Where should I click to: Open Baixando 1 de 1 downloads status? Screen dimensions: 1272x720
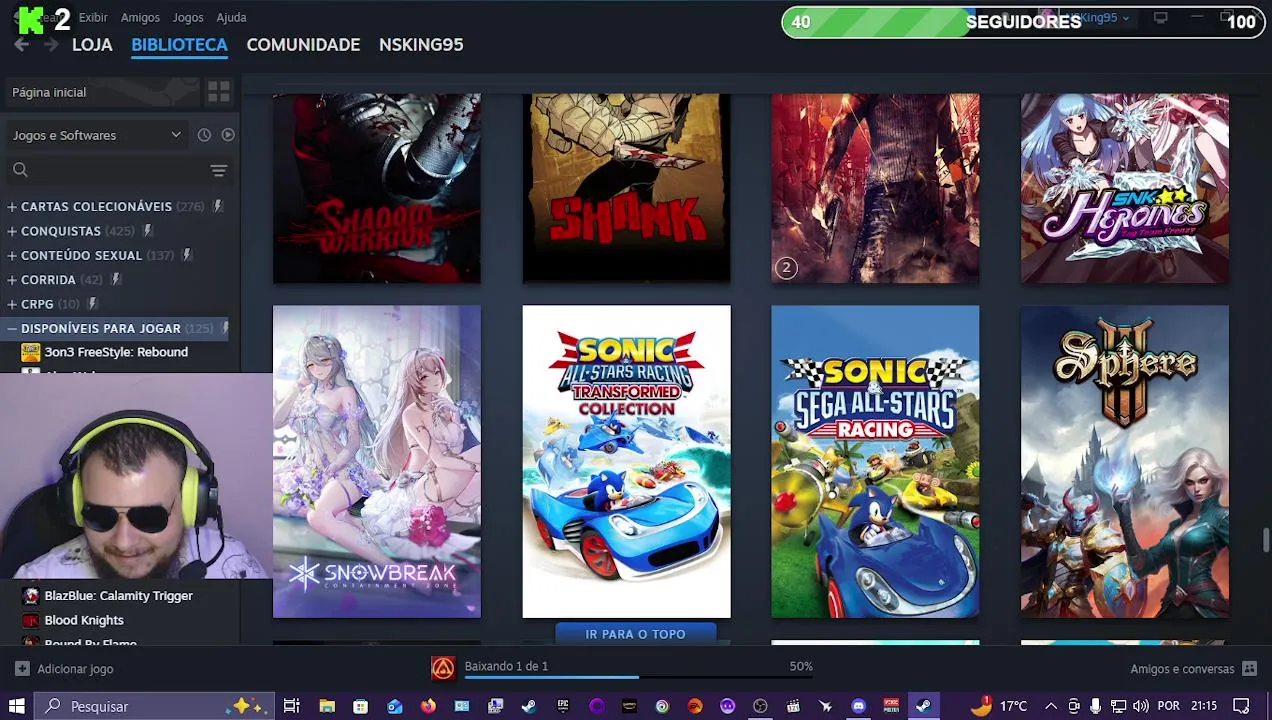click(x=506, y=666)
